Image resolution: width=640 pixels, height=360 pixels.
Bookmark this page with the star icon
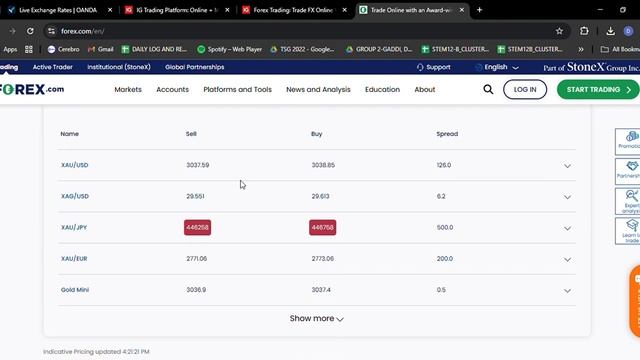pos(559,31)
